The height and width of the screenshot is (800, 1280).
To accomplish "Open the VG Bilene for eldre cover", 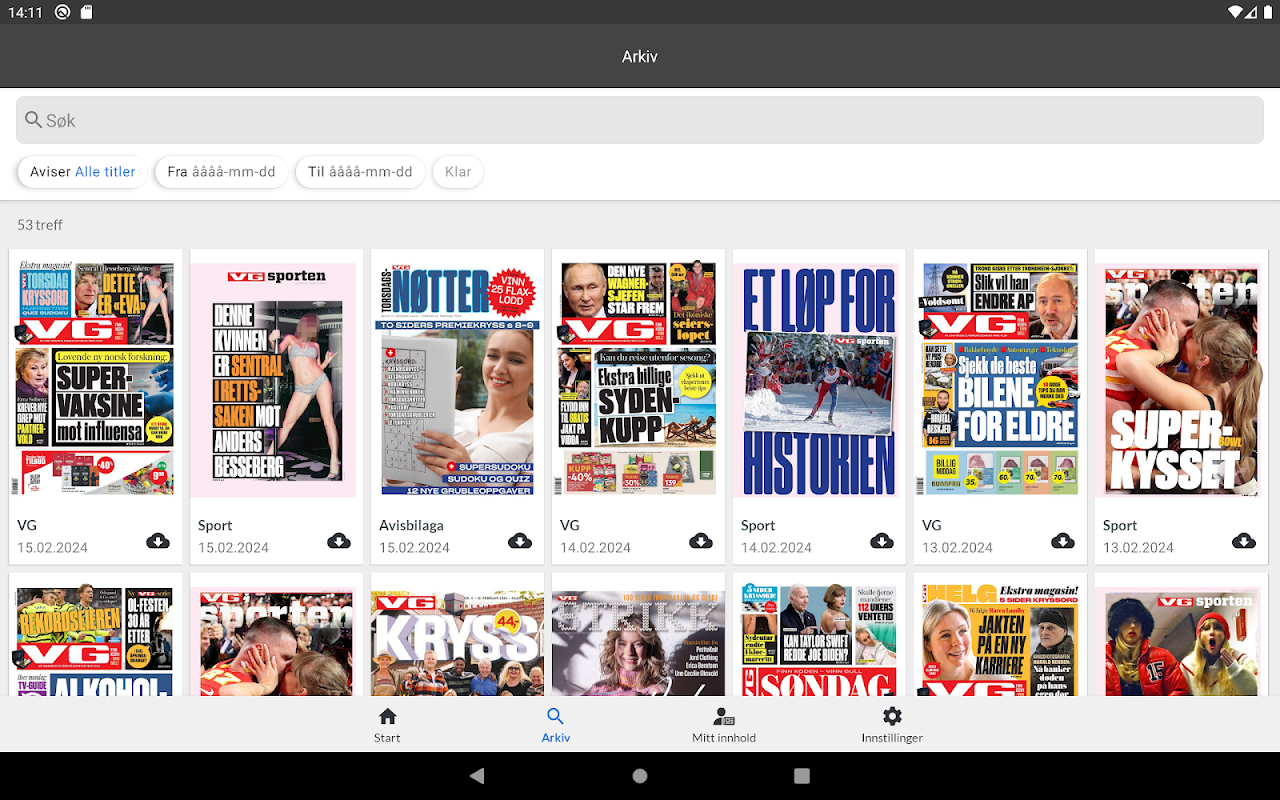I will tap(1001, 379).
